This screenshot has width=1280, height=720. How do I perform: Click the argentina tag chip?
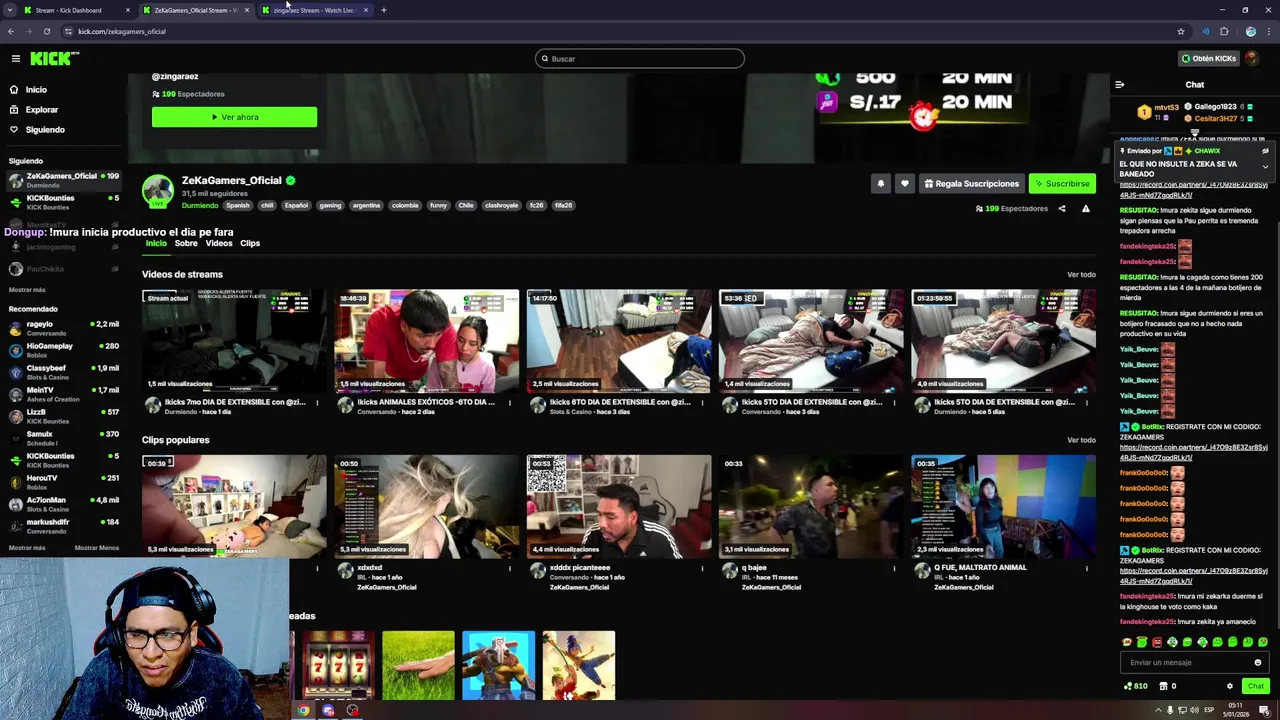(366, 206)
